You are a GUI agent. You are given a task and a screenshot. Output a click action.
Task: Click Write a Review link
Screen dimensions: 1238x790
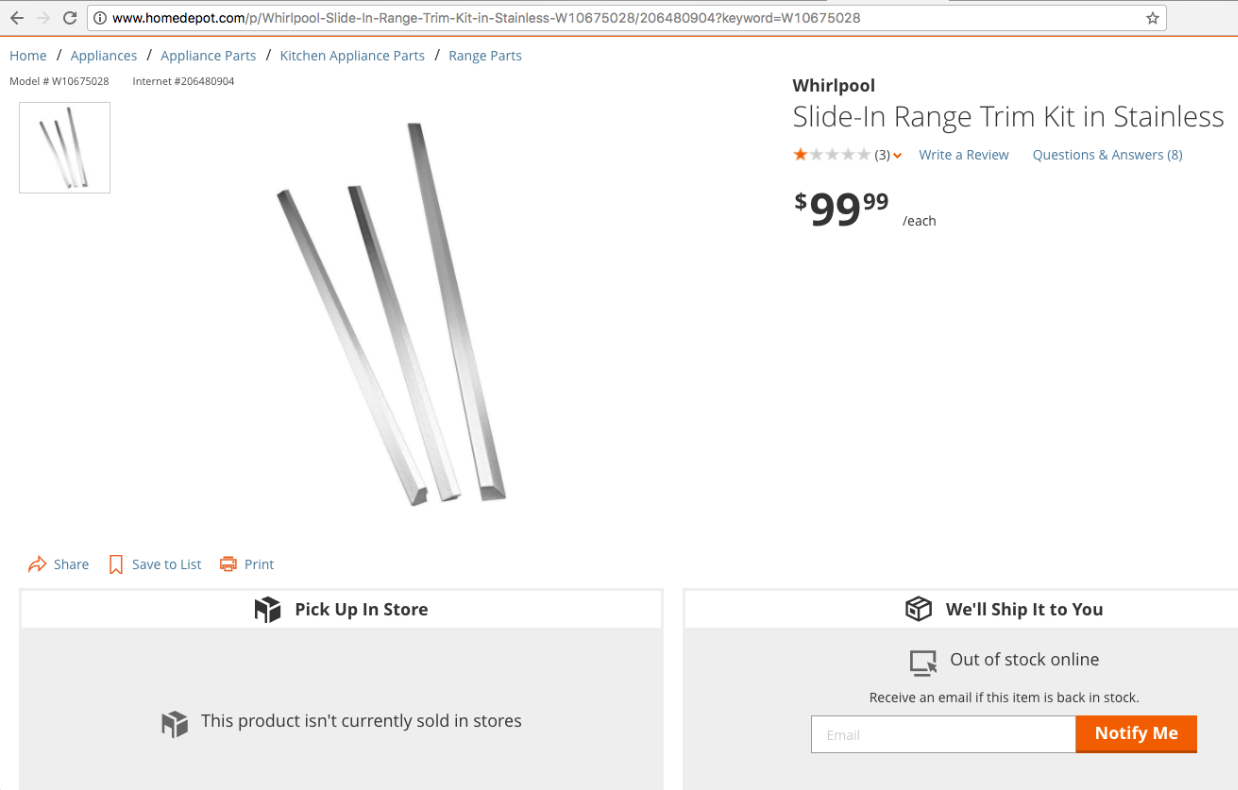pos(964,155)
